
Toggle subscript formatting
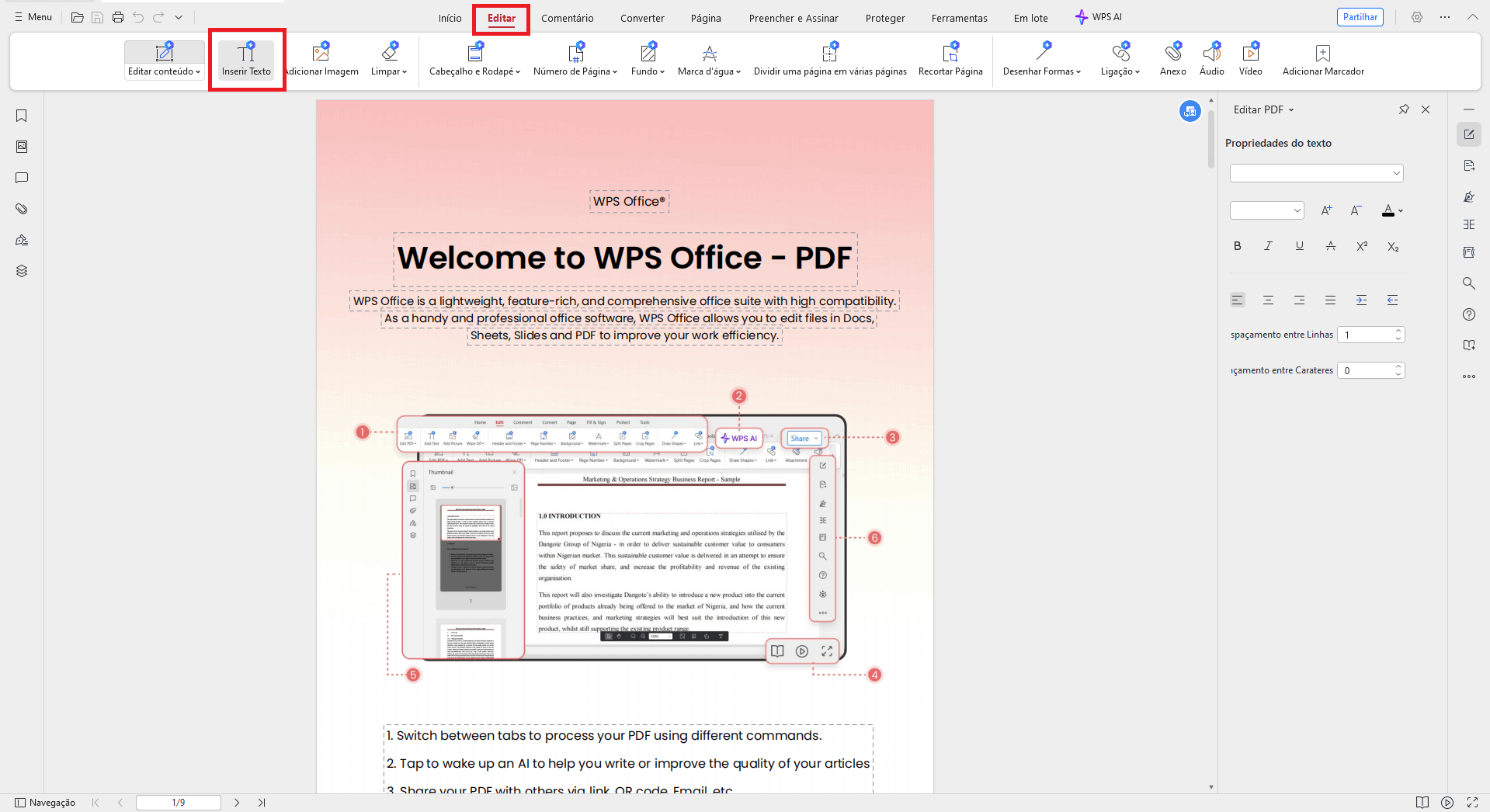1393,246
